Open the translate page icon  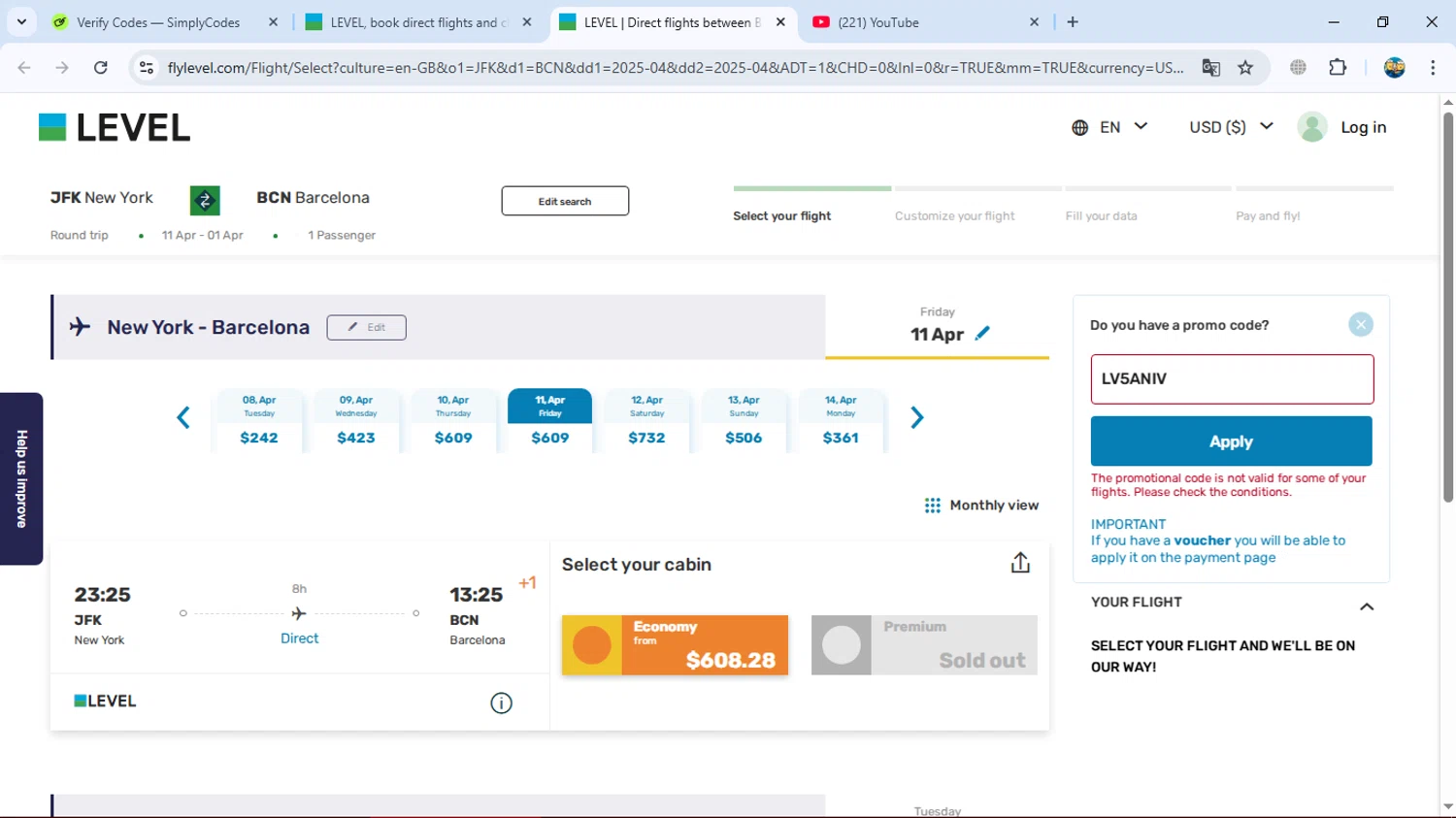pos(1210,67)
